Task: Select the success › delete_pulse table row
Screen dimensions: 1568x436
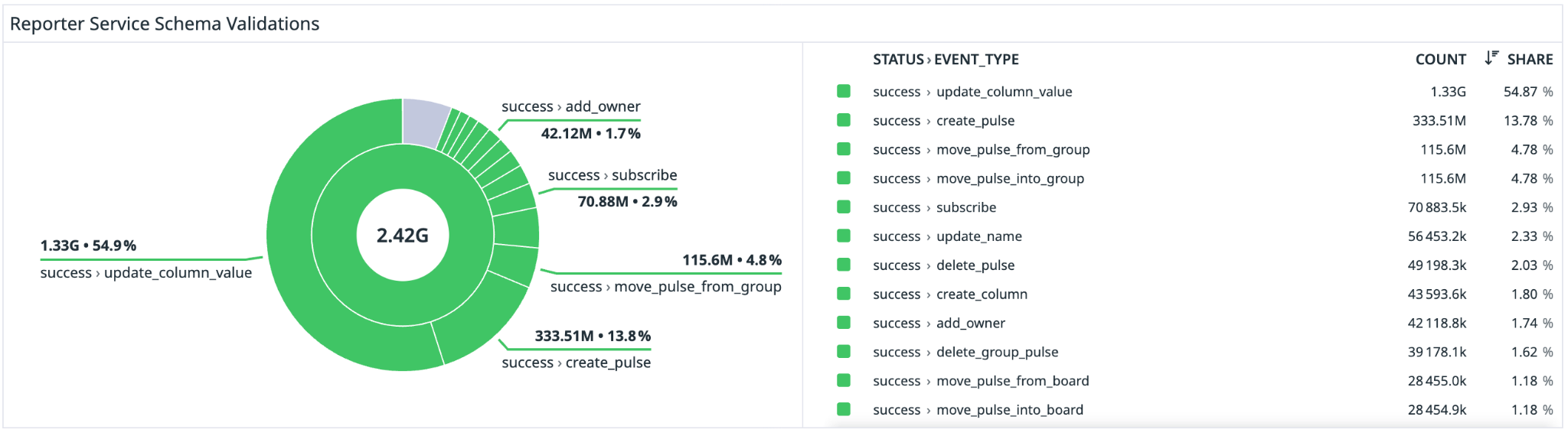Action: point(943,265)
